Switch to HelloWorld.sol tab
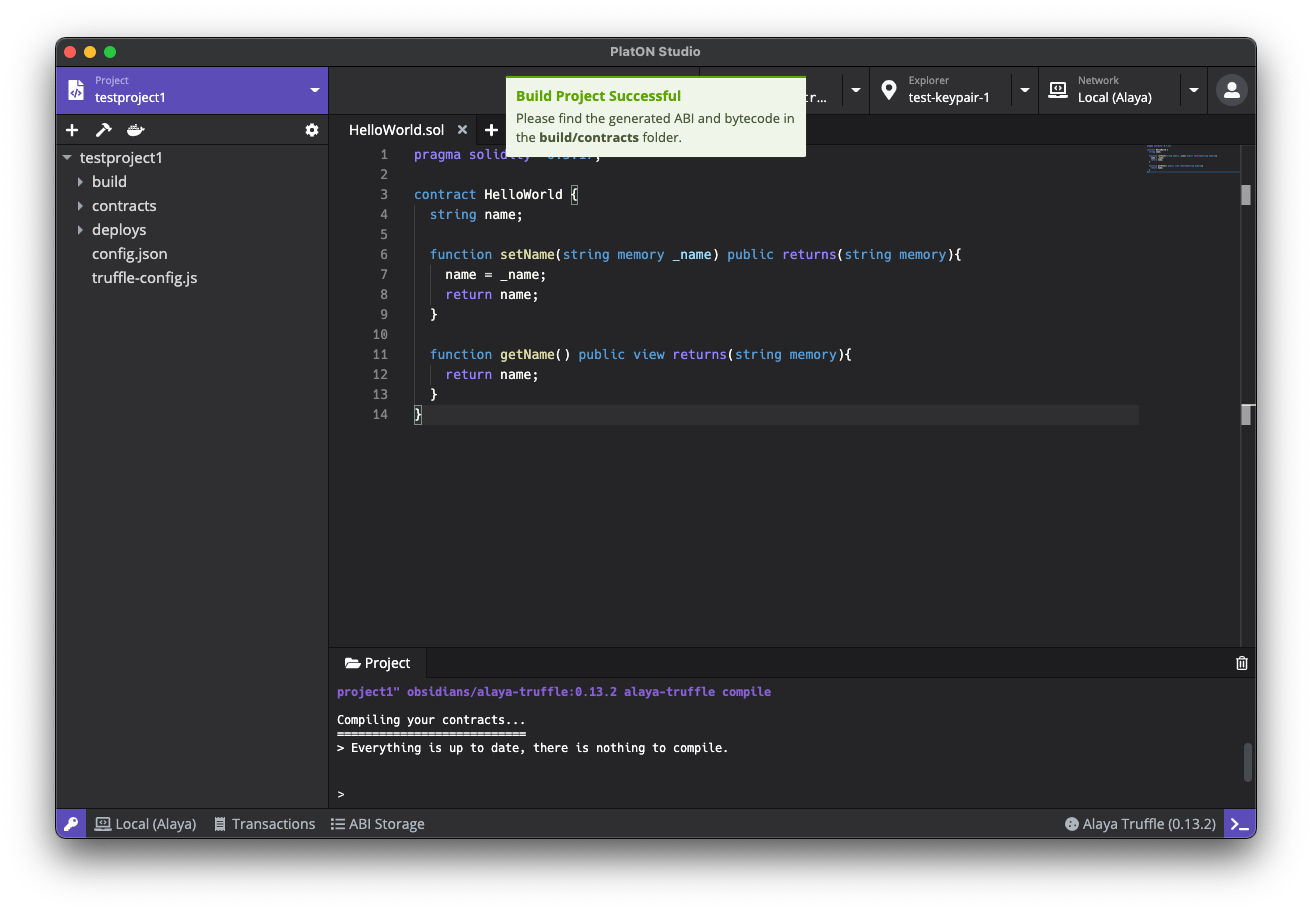1312x912 pixels. (x=396, y=130)
